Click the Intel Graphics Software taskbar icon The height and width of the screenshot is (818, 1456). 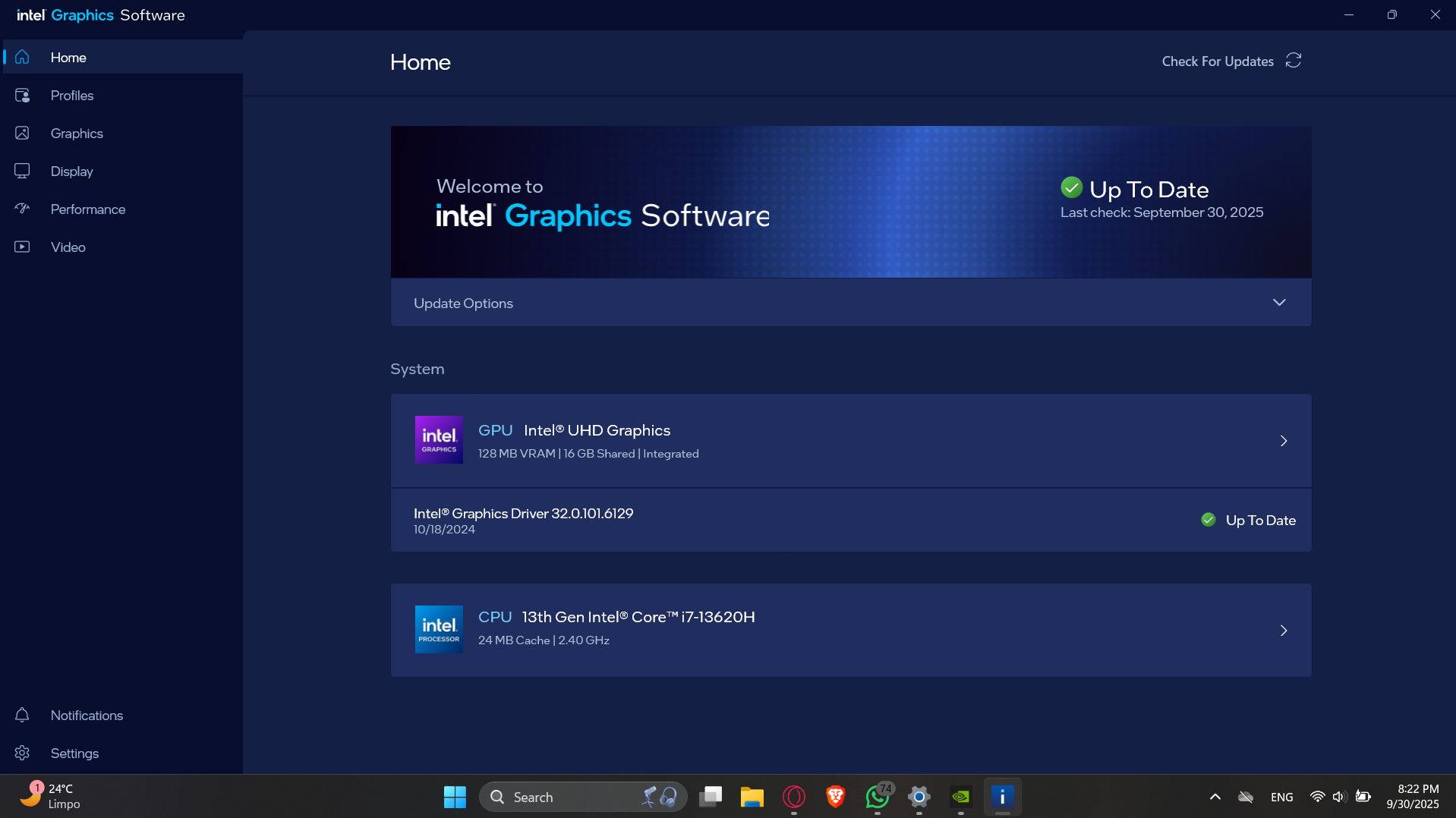click(1002, 797)
